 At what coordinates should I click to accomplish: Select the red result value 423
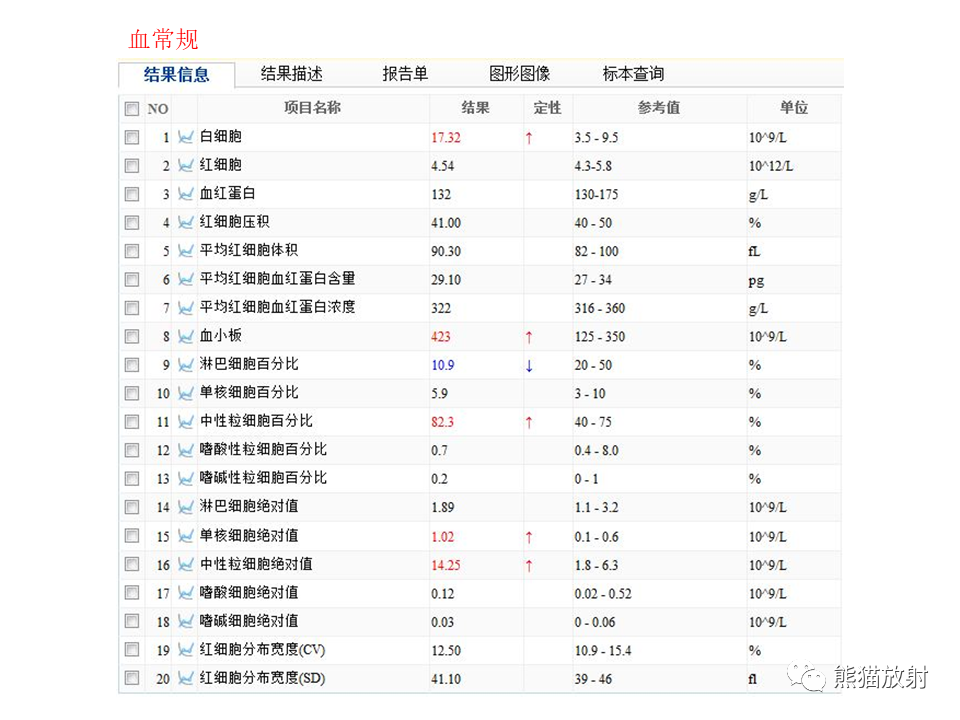click(441, 337)
